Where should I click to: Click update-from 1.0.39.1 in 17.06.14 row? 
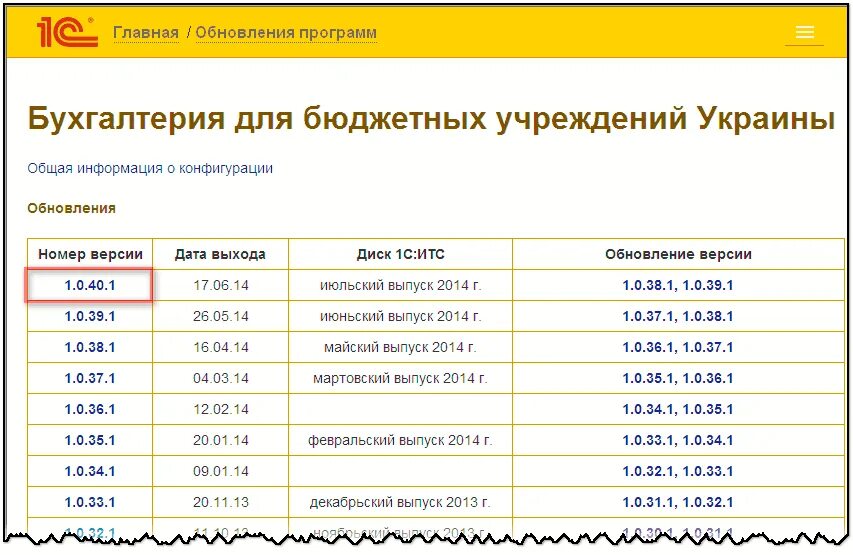click(x=708, y=285)
